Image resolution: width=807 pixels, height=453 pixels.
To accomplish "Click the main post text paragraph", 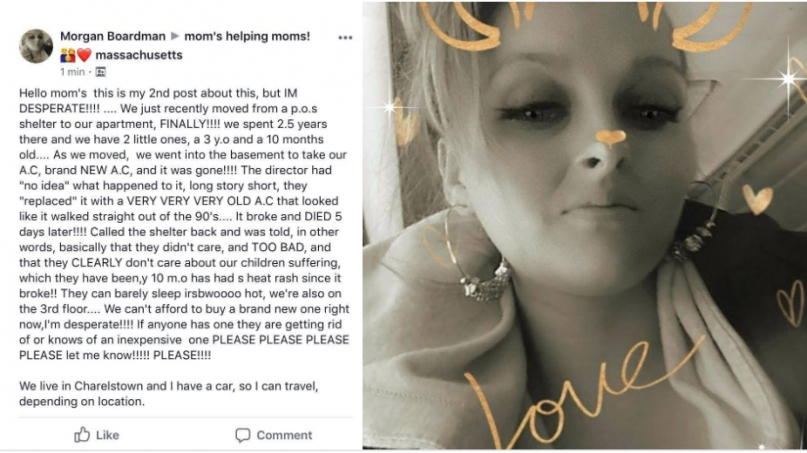I will tap(184, 228).
